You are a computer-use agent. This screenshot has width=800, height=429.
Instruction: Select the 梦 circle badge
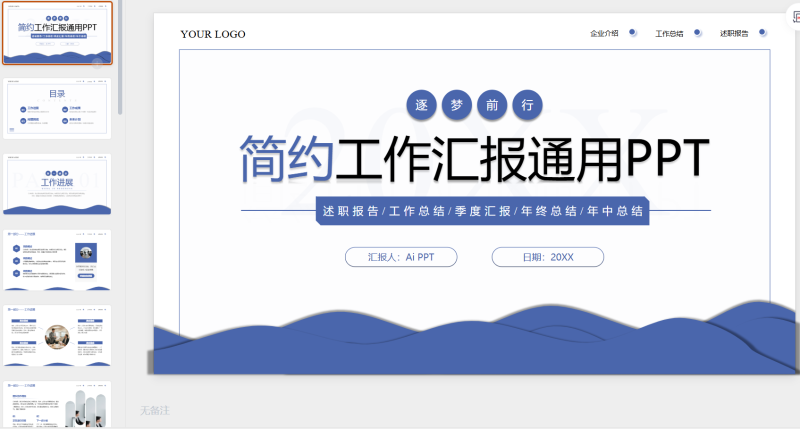(x=457, y=105)
